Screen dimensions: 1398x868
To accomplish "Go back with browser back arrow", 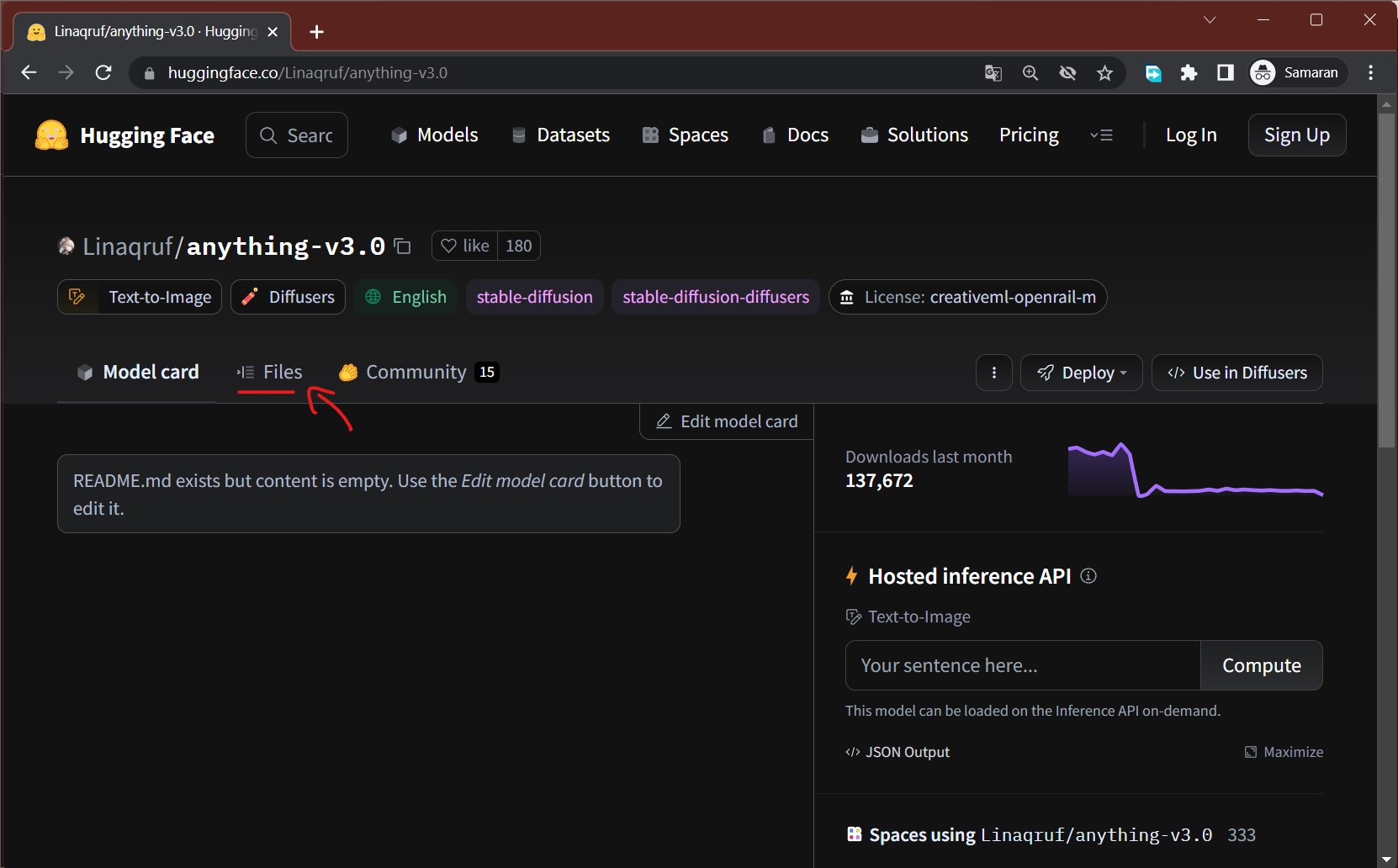I will coord(29,72).
